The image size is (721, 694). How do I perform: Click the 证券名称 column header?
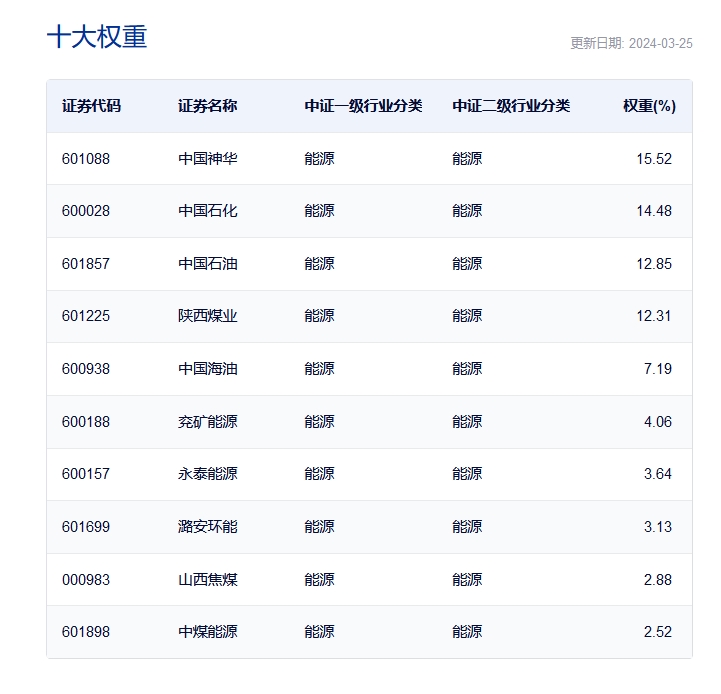(x=208, y=106)
